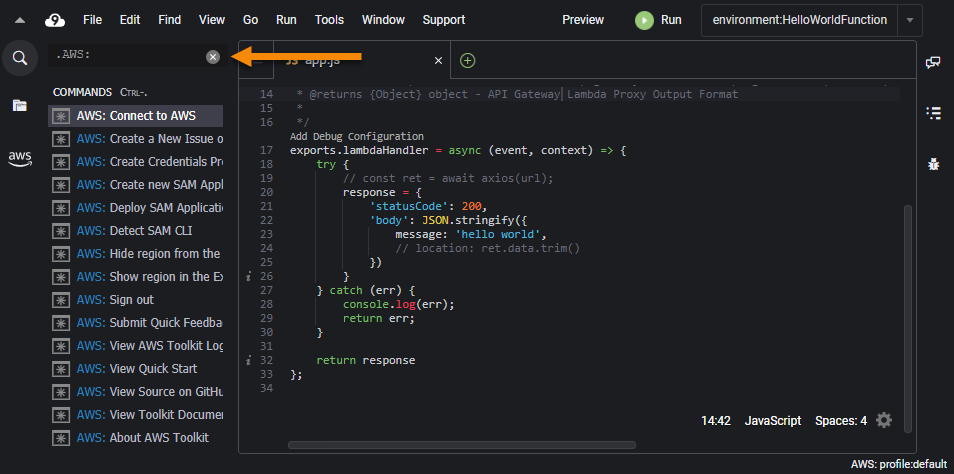Click AWS: profile:default status text
Viewport: 954px width, 474px height.
tap(898, 464)
